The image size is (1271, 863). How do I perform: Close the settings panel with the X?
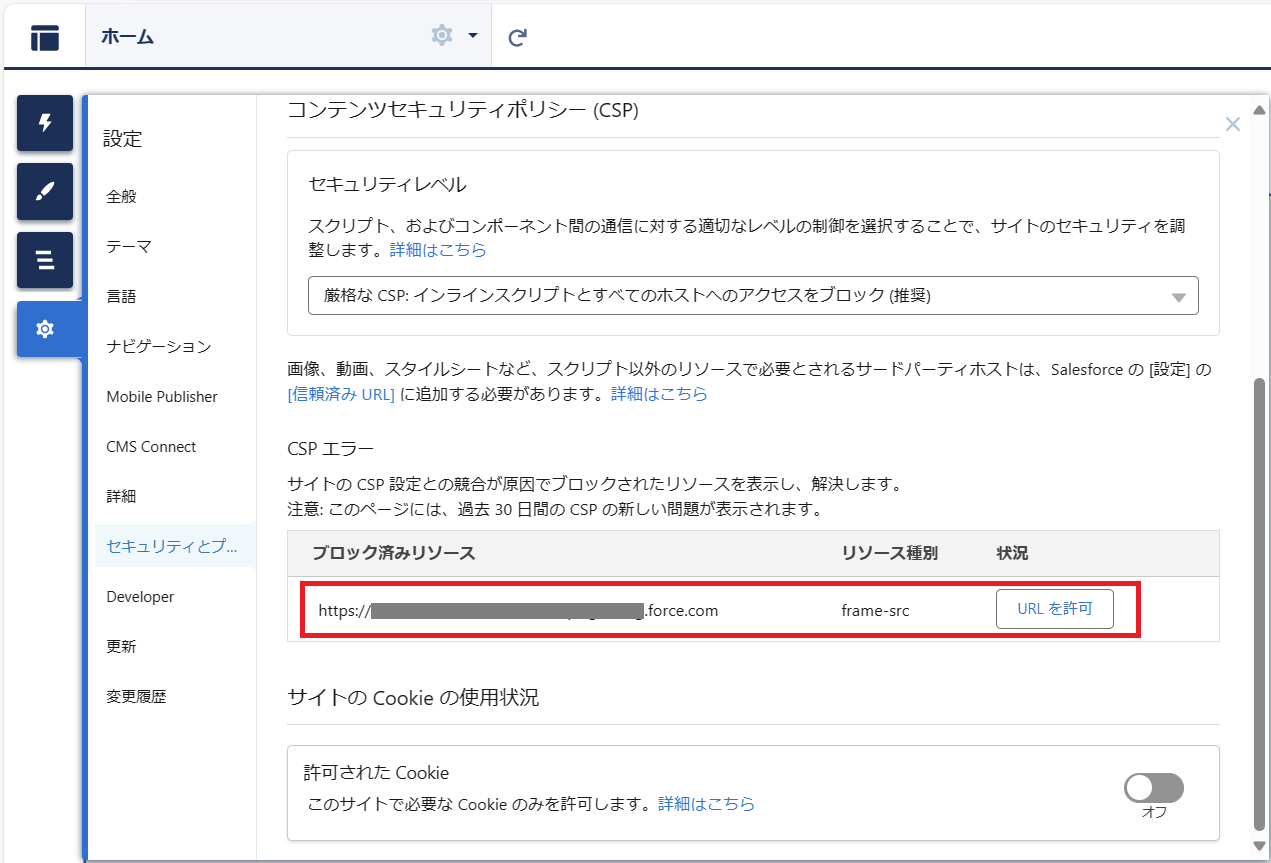click(1233, 124)
